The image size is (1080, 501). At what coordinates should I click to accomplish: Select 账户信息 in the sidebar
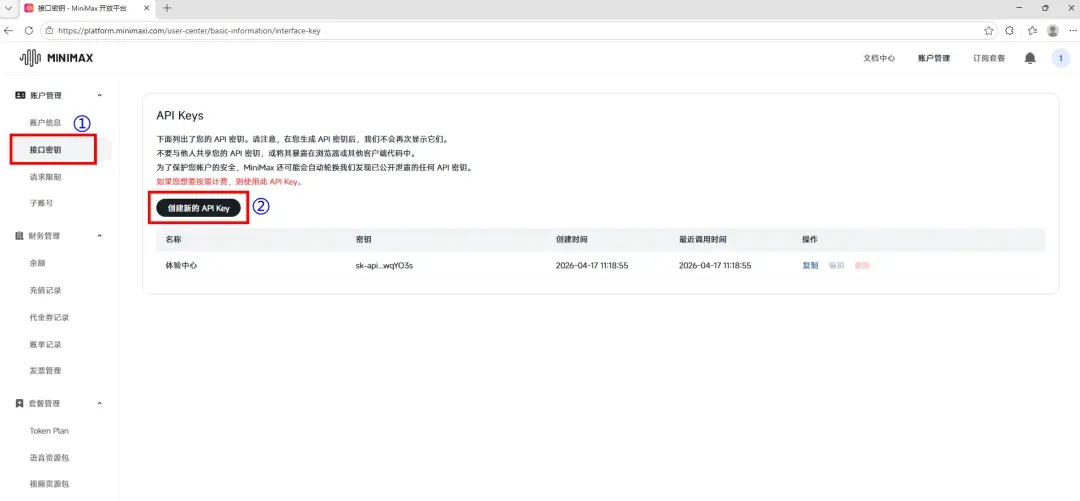pos(45,123)
